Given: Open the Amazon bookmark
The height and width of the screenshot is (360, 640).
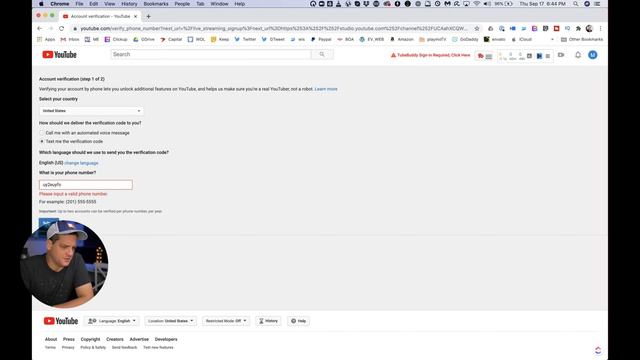Looking at the screenshot, I should point(402,40).
